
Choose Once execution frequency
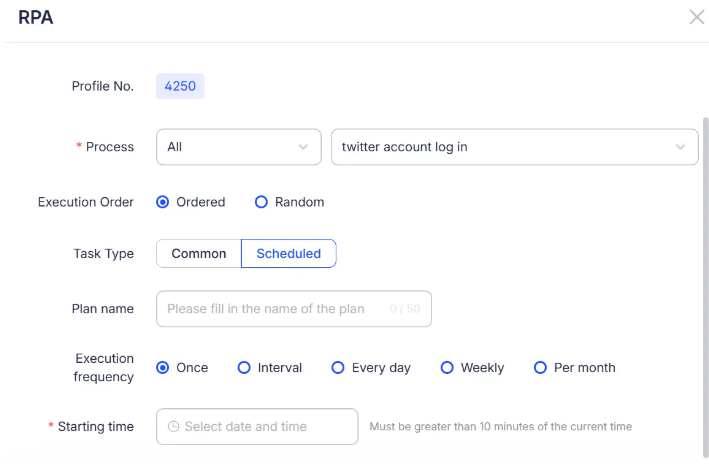[162, 368]
